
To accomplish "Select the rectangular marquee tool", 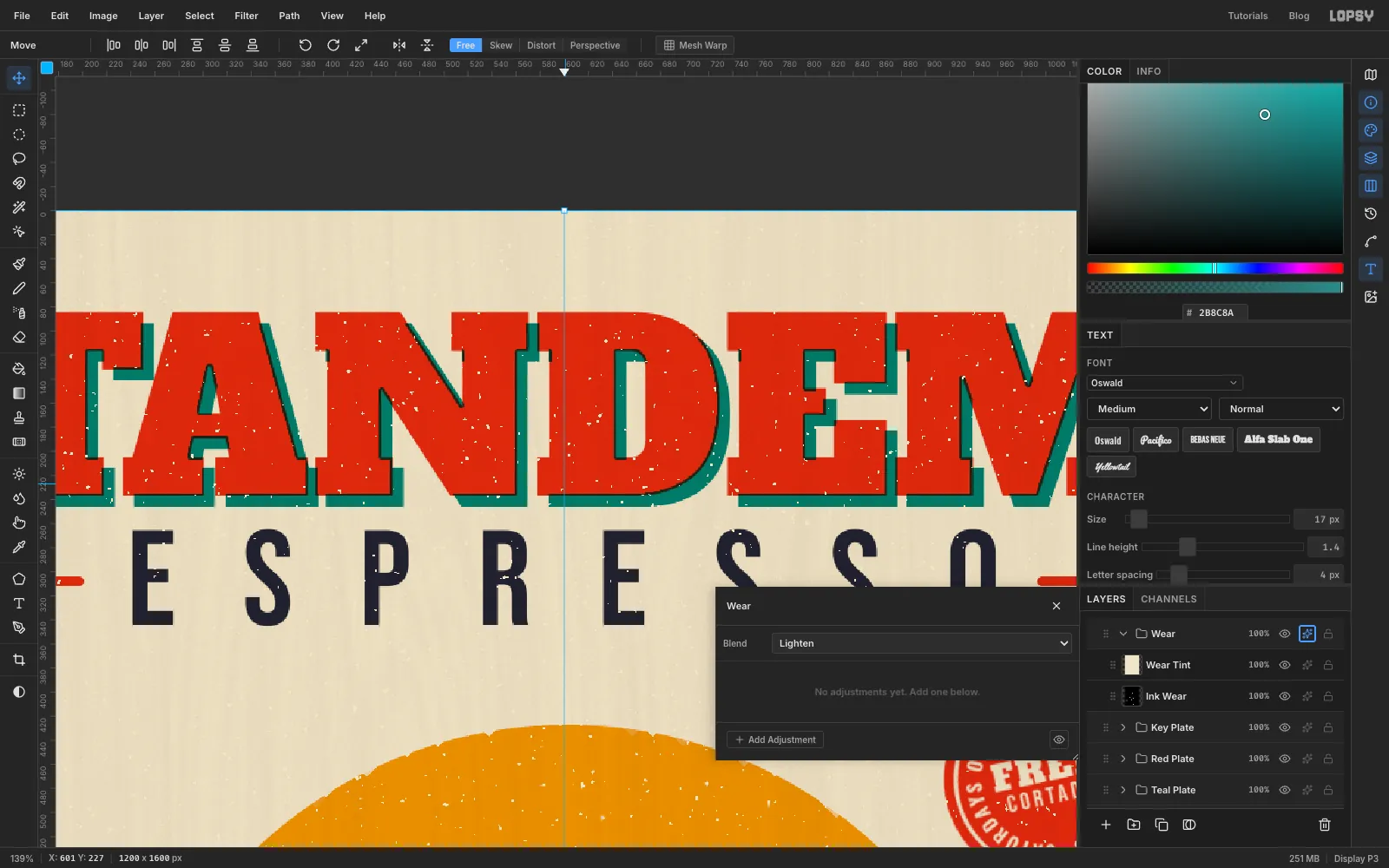I will [19, 110].
